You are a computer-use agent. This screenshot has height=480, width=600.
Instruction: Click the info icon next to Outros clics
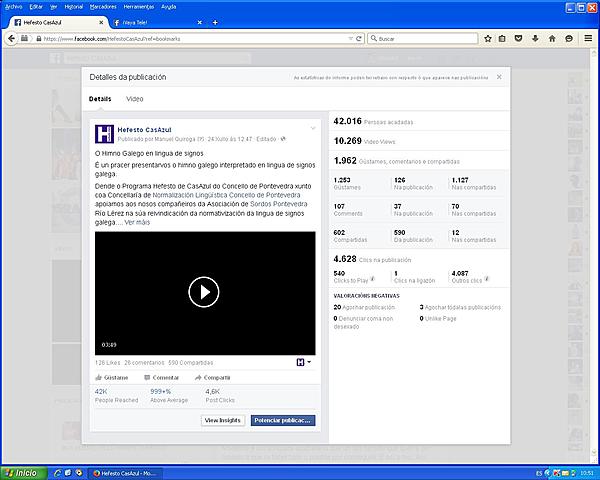(487, 279)
